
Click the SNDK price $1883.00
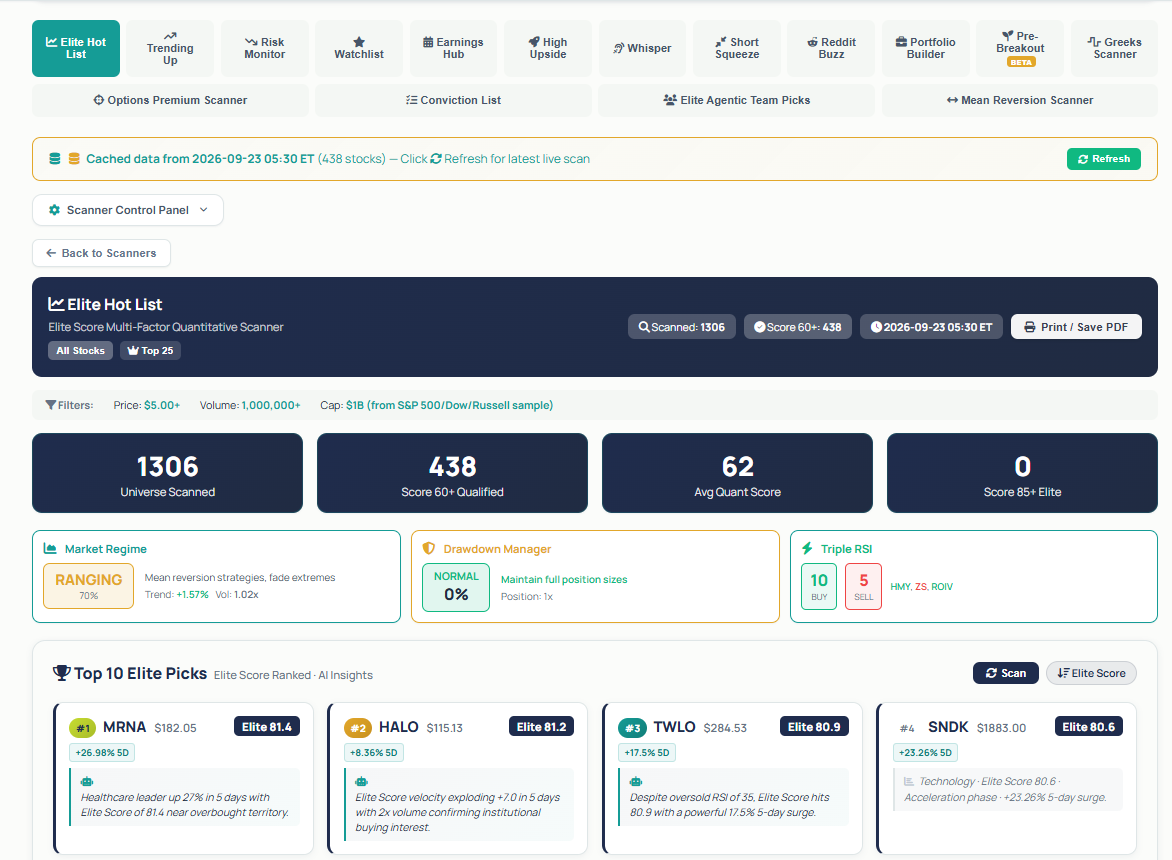pos(1002,728)
